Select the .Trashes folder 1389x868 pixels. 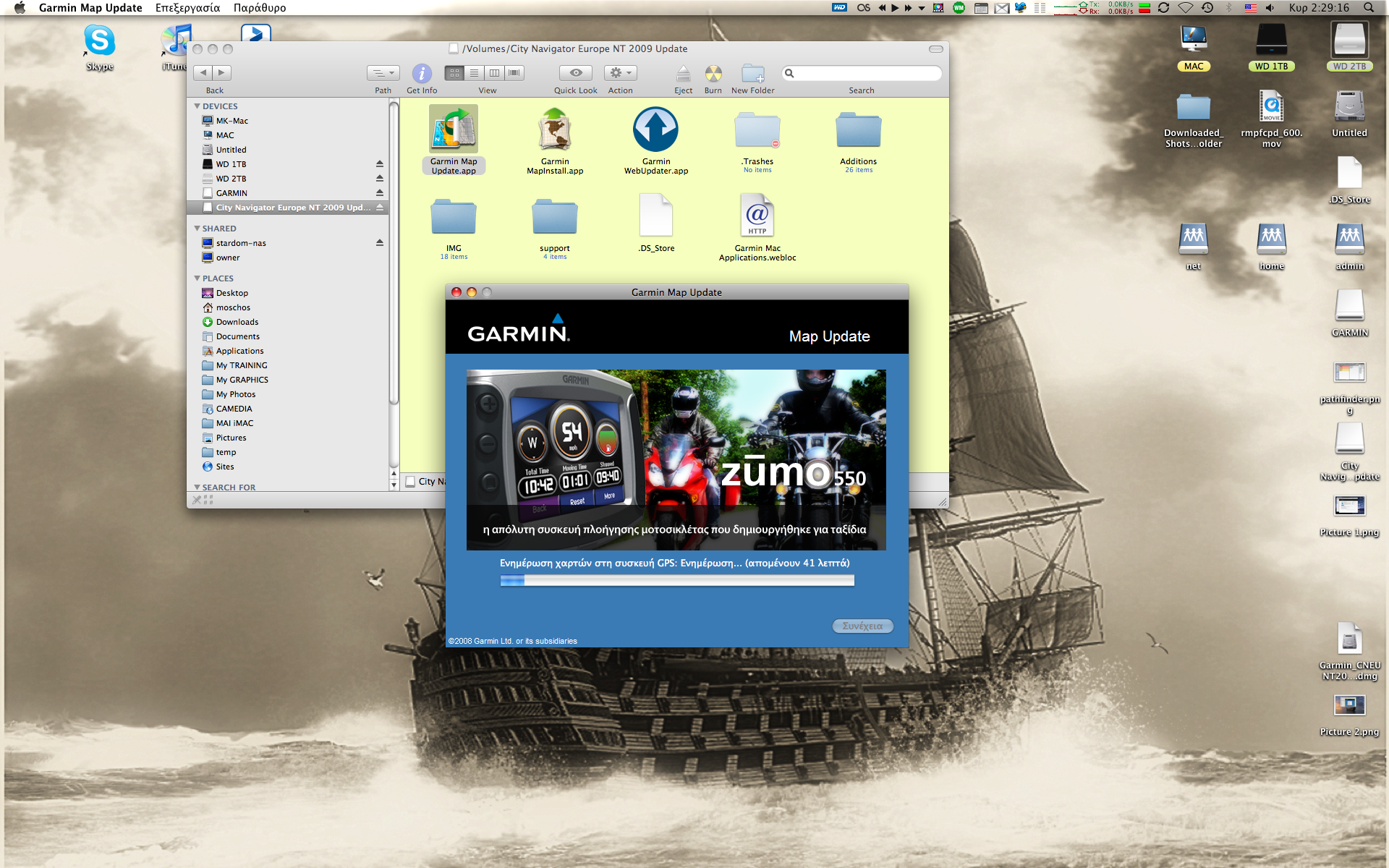[x=757, y=141]
